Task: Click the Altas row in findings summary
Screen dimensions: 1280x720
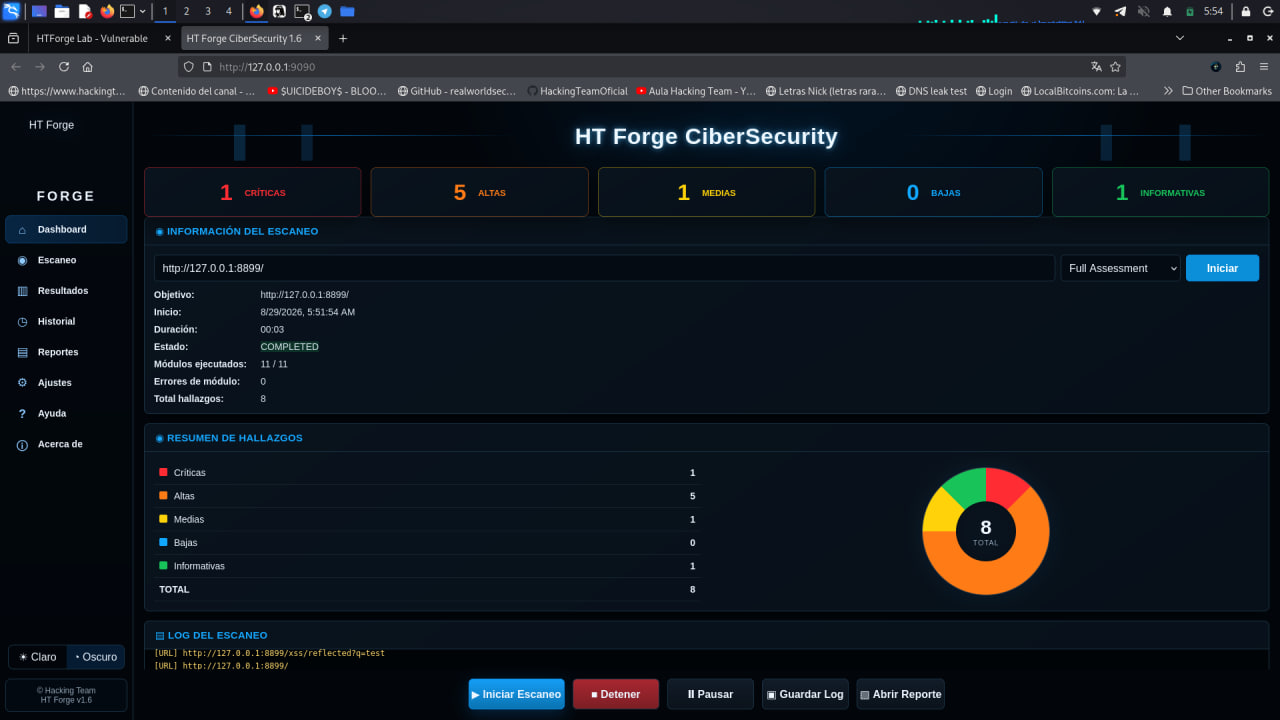Action: [427, 496]
